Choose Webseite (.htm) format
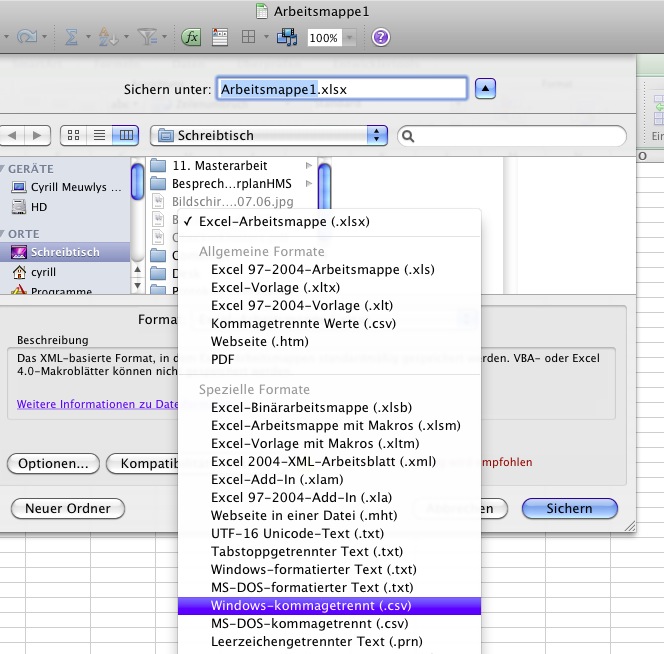This screenshot has height=654, width=664. pyautogui.click(x=329, y=341)
